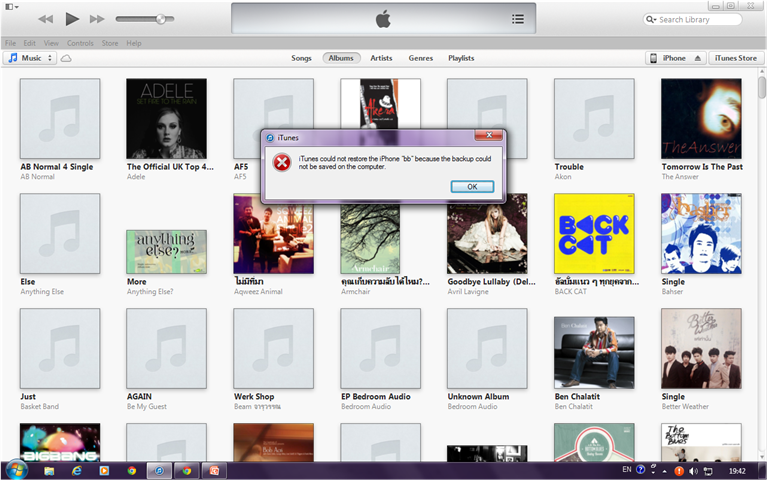This screenshot has height=480, width=767.
Task: Click the vertical scrollbar thumb
Action: (762, 87)
